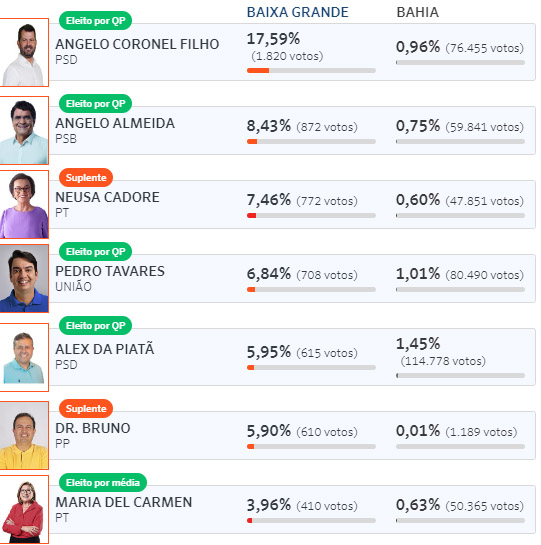Click the DR. BRUNO candidate name
The height and width of the screenshot is (545, 541).
click(x=93, y=428)
